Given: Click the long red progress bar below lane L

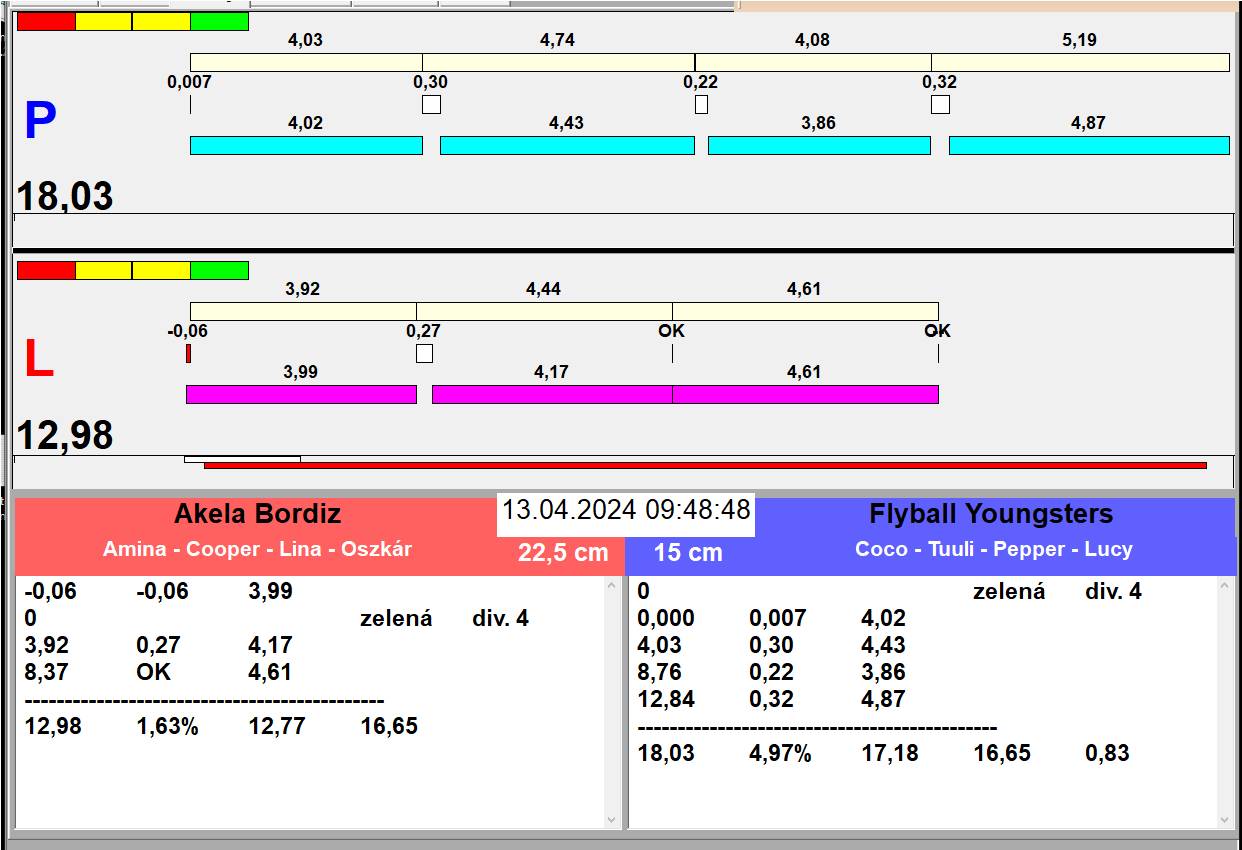Looking at the screenshot, I should coord(705,465).
